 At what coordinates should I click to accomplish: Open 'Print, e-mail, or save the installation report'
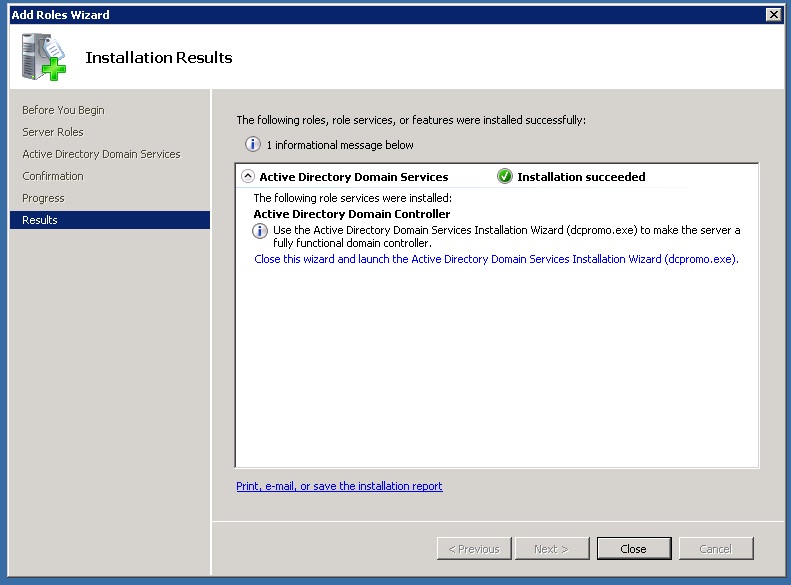pos(339,486)
